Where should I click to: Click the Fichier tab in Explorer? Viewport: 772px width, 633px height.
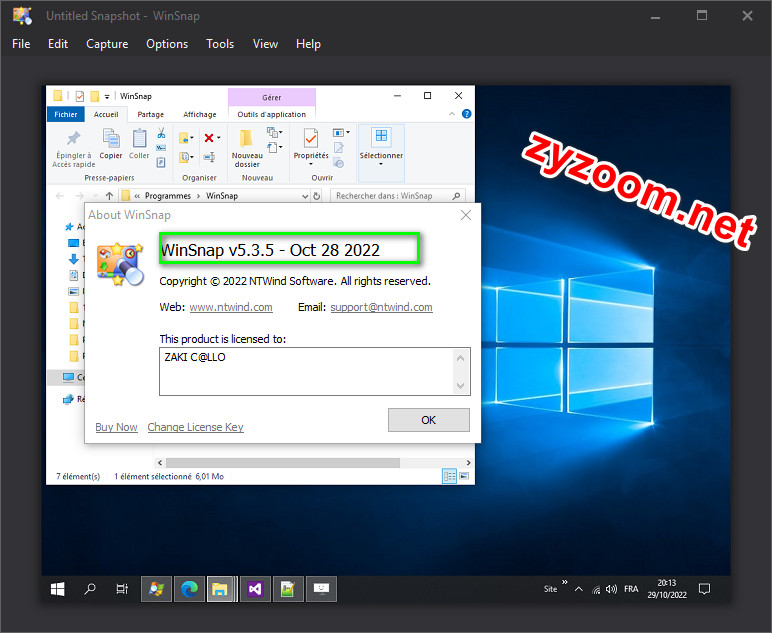click(65, 114)
